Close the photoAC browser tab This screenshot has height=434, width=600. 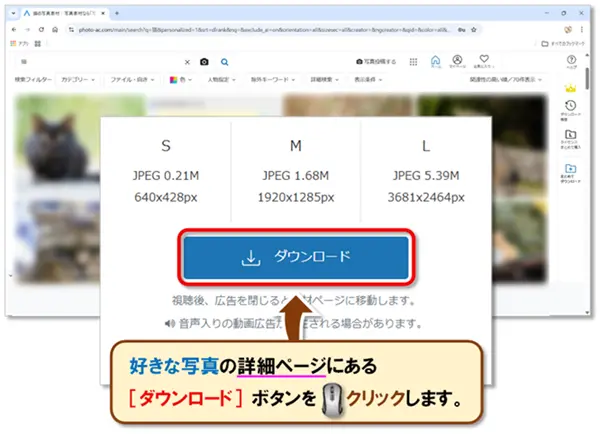[x=103, y=13]
